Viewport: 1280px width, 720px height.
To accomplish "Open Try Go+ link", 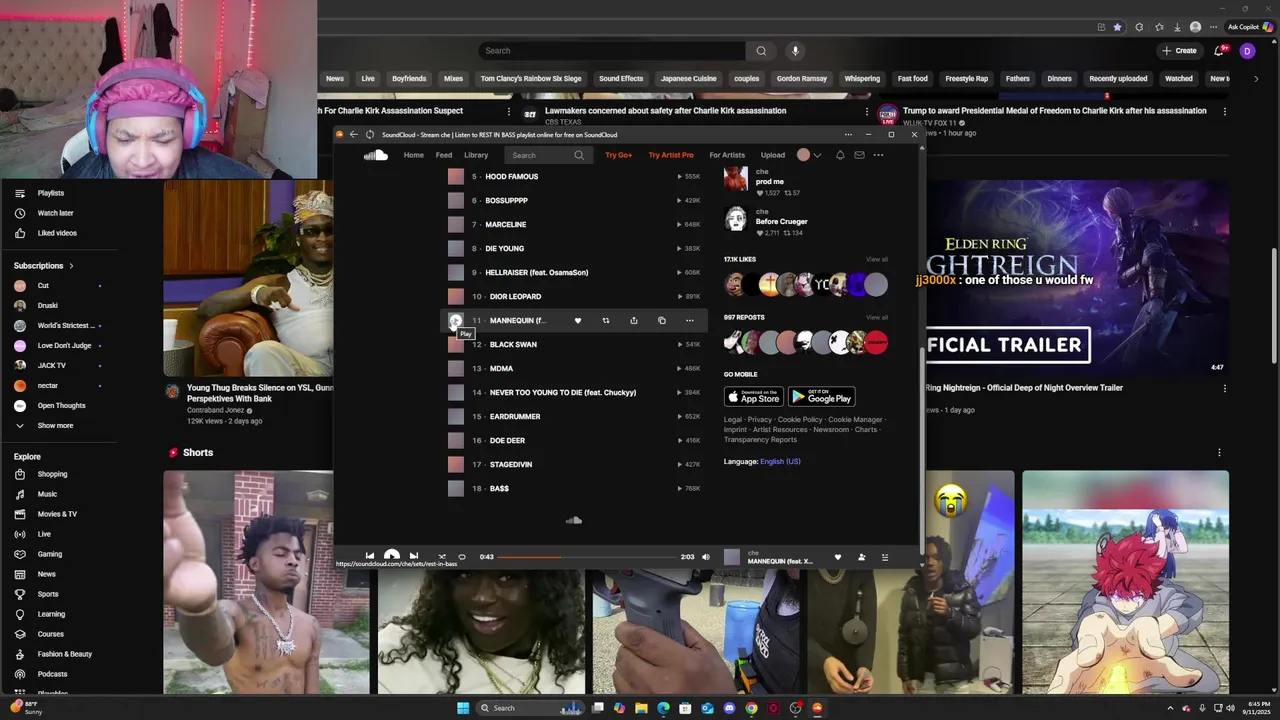I will 618,155.
